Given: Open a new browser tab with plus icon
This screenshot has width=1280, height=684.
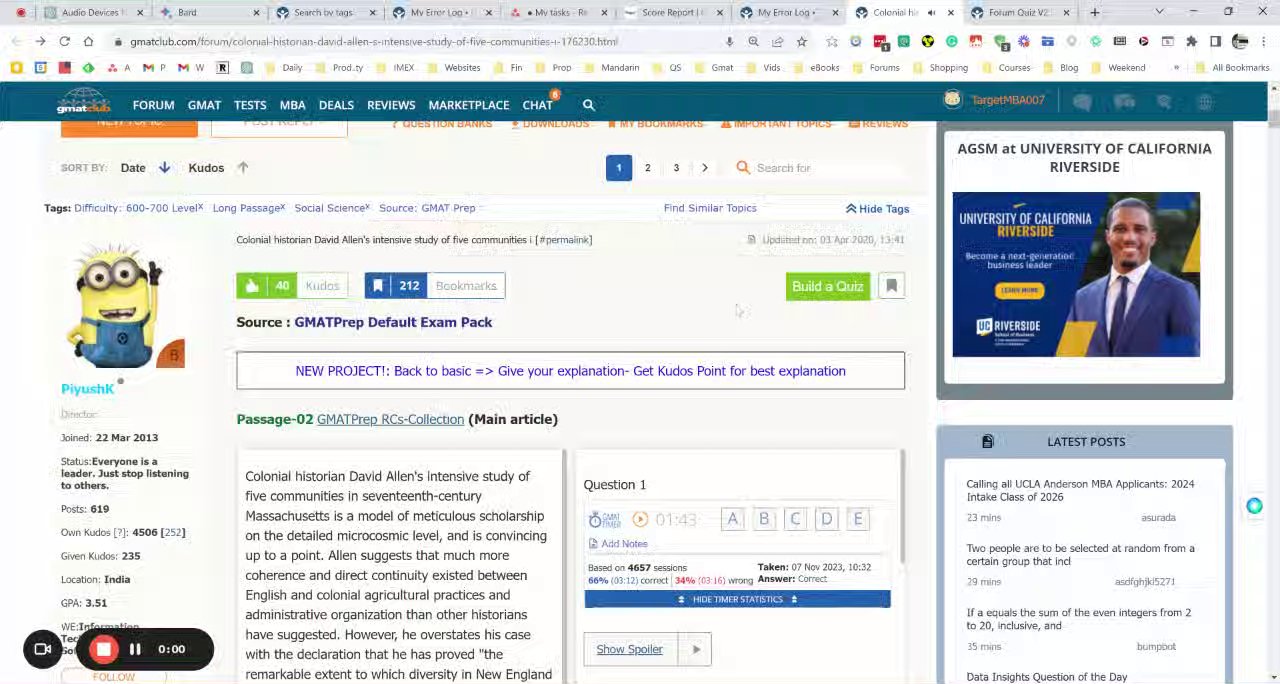Looking at the screenshot, I should [x=1095, y=12].
